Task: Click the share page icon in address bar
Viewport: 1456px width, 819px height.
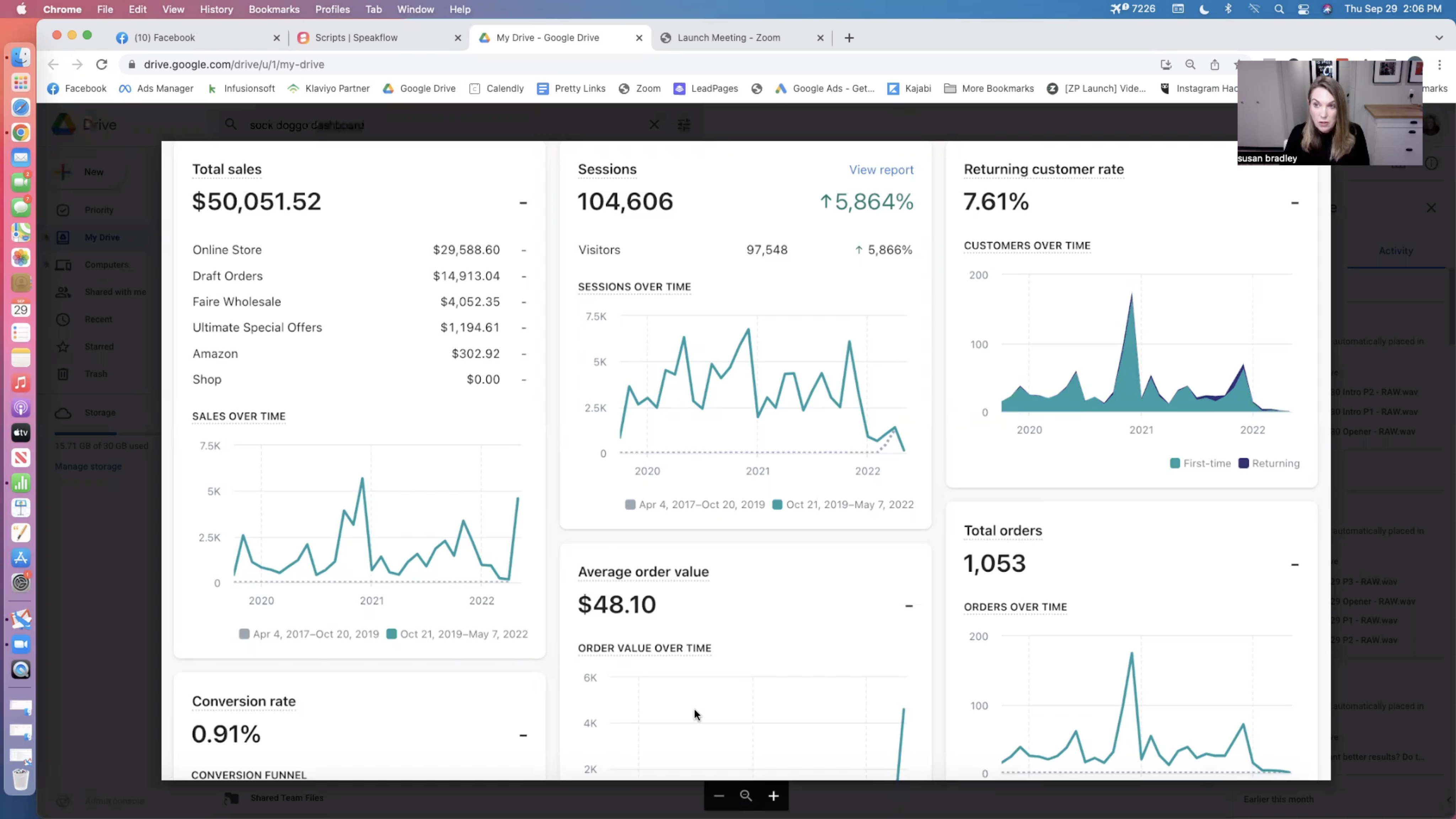Action: point(1215,64)
